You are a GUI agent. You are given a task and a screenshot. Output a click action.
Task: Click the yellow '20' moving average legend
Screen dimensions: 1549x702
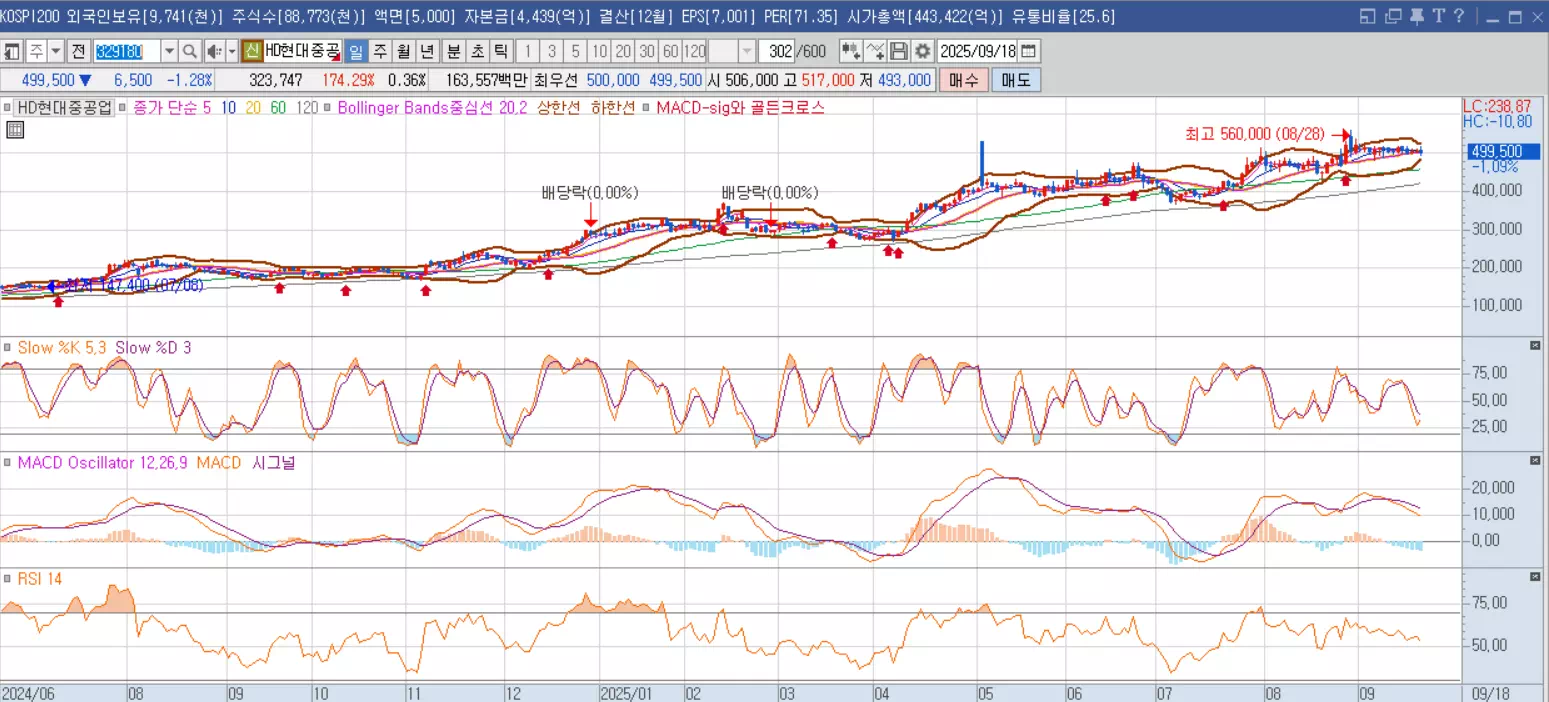[253, 107]
